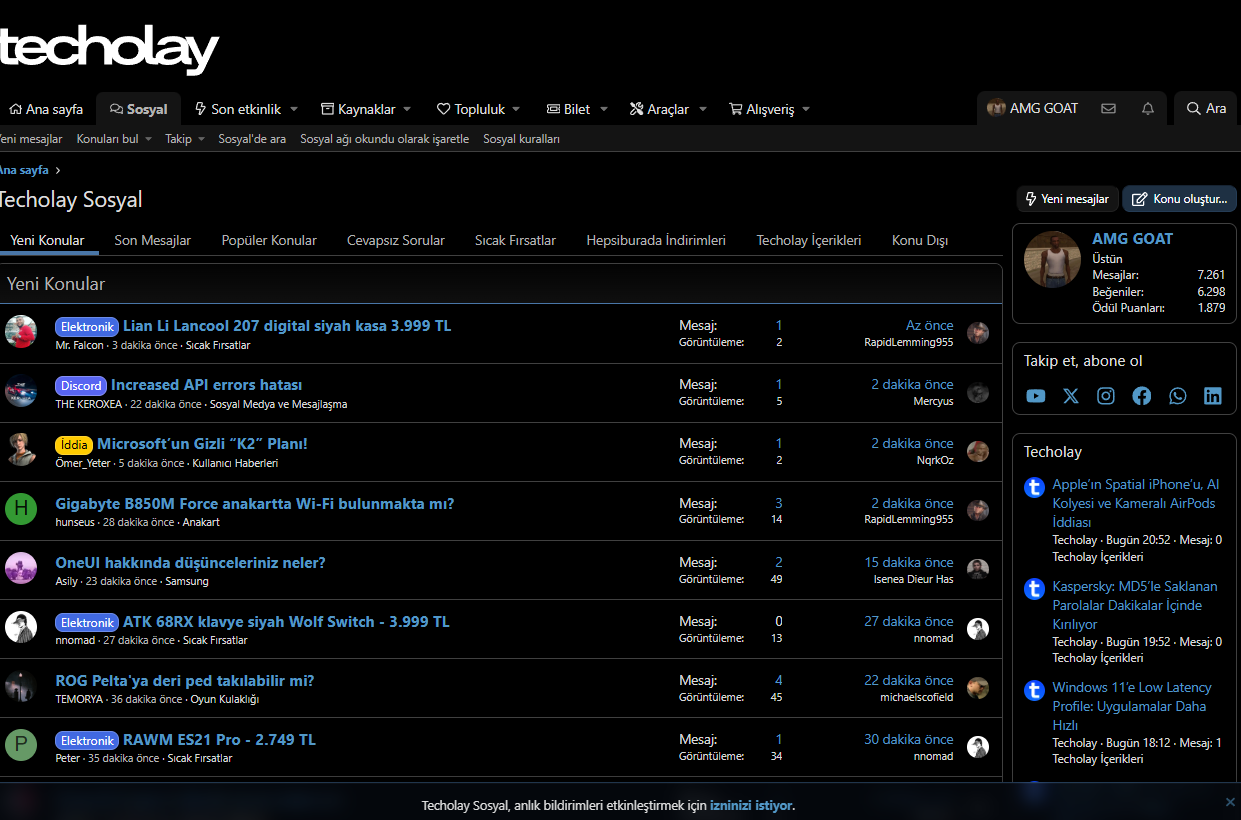Screen dimensions: 1241x820
Task: Open the inbox envelope icon
Action: pos(1108,109)
